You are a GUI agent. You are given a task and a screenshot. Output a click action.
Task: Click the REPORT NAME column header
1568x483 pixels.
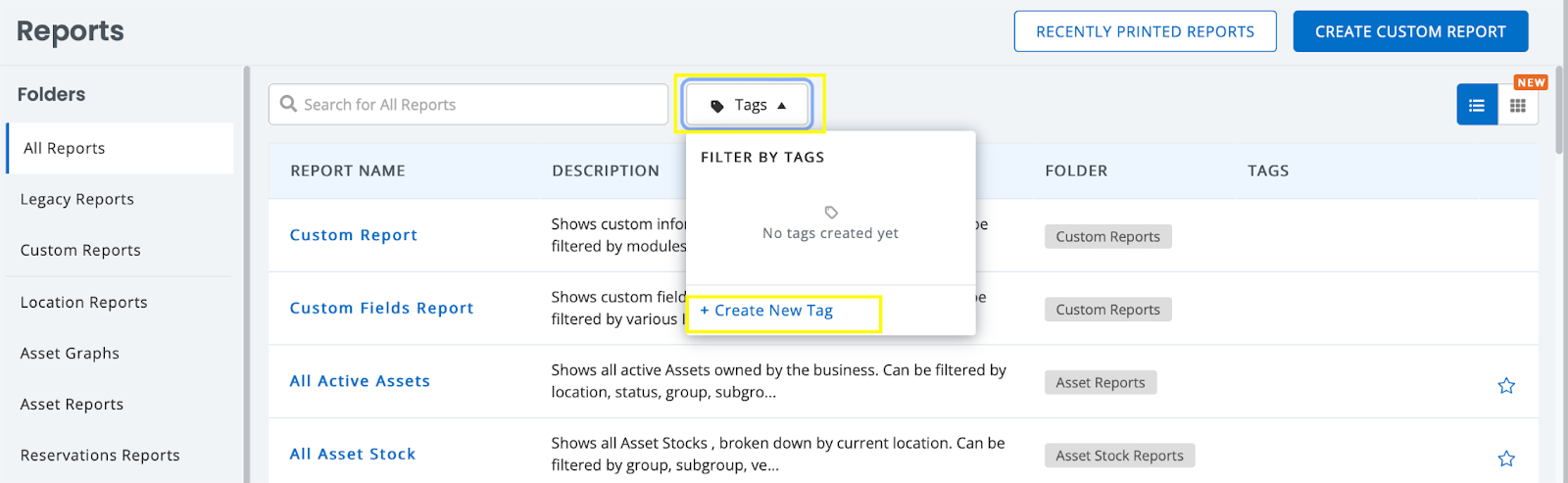pyautogui.click(x=348, y=170)
